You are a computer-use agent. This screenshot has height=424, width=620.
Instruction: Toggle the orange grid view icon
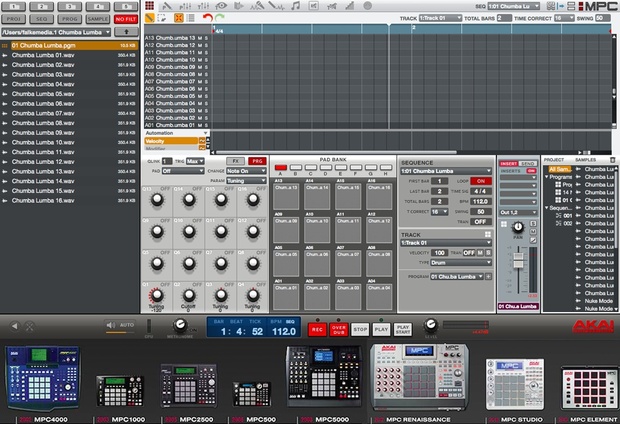point(179,18)
